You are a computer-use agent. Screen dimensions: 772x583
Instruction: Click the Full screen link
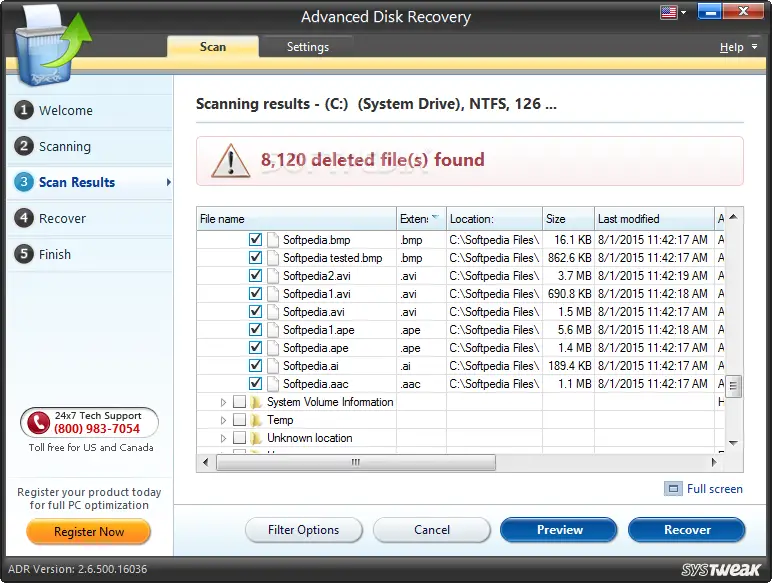pos(714,489)
